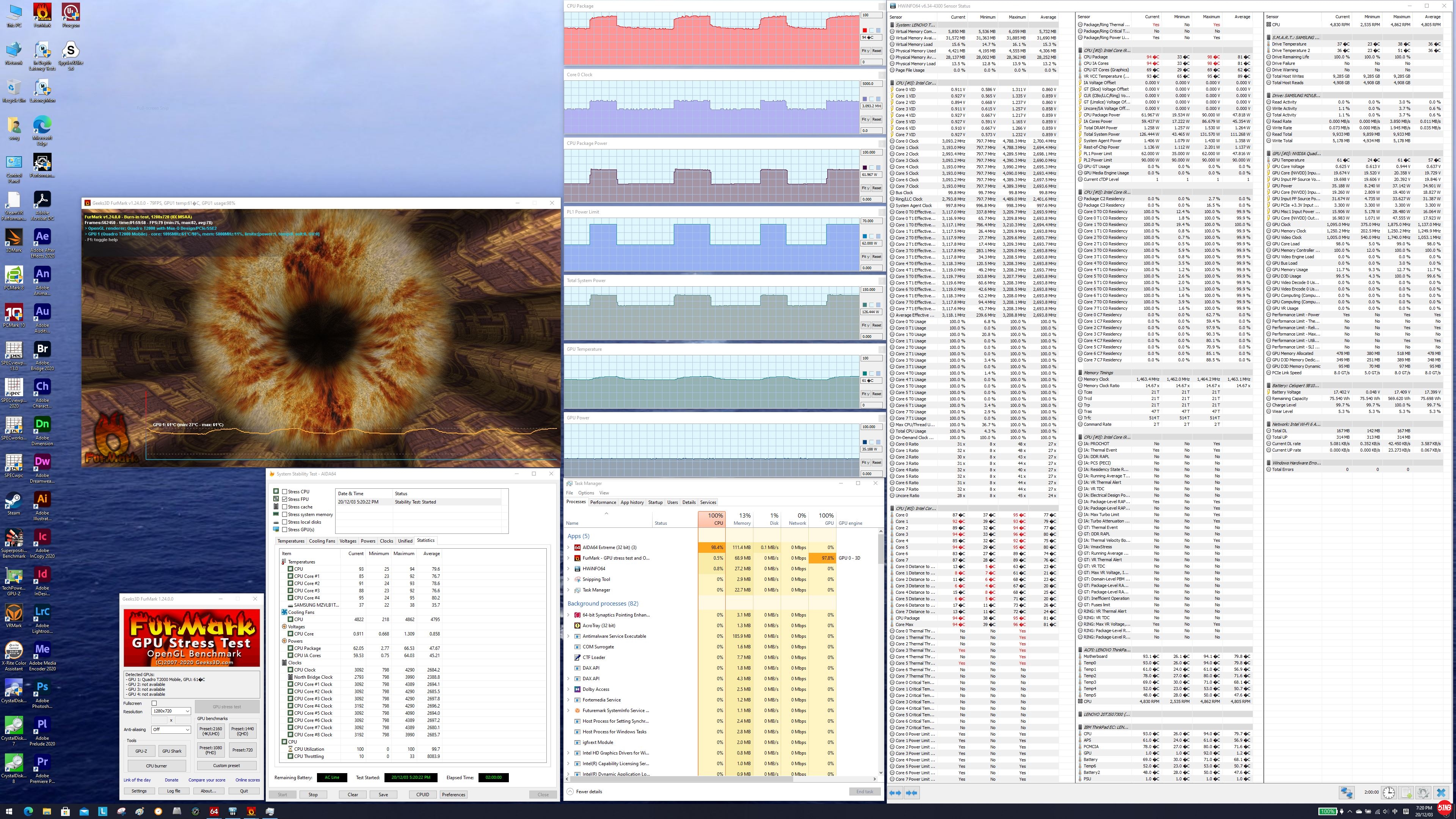This screenshot has width=1456, height=819.
Task: Enable Stress CPU checkbox in AIDA64
Action: pos(285,492)
